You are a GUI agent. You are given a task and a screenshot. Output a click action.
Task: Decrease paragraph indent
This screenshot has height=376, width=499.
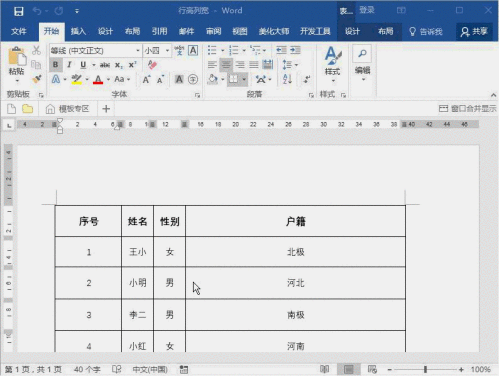click(x=281, y=50)
